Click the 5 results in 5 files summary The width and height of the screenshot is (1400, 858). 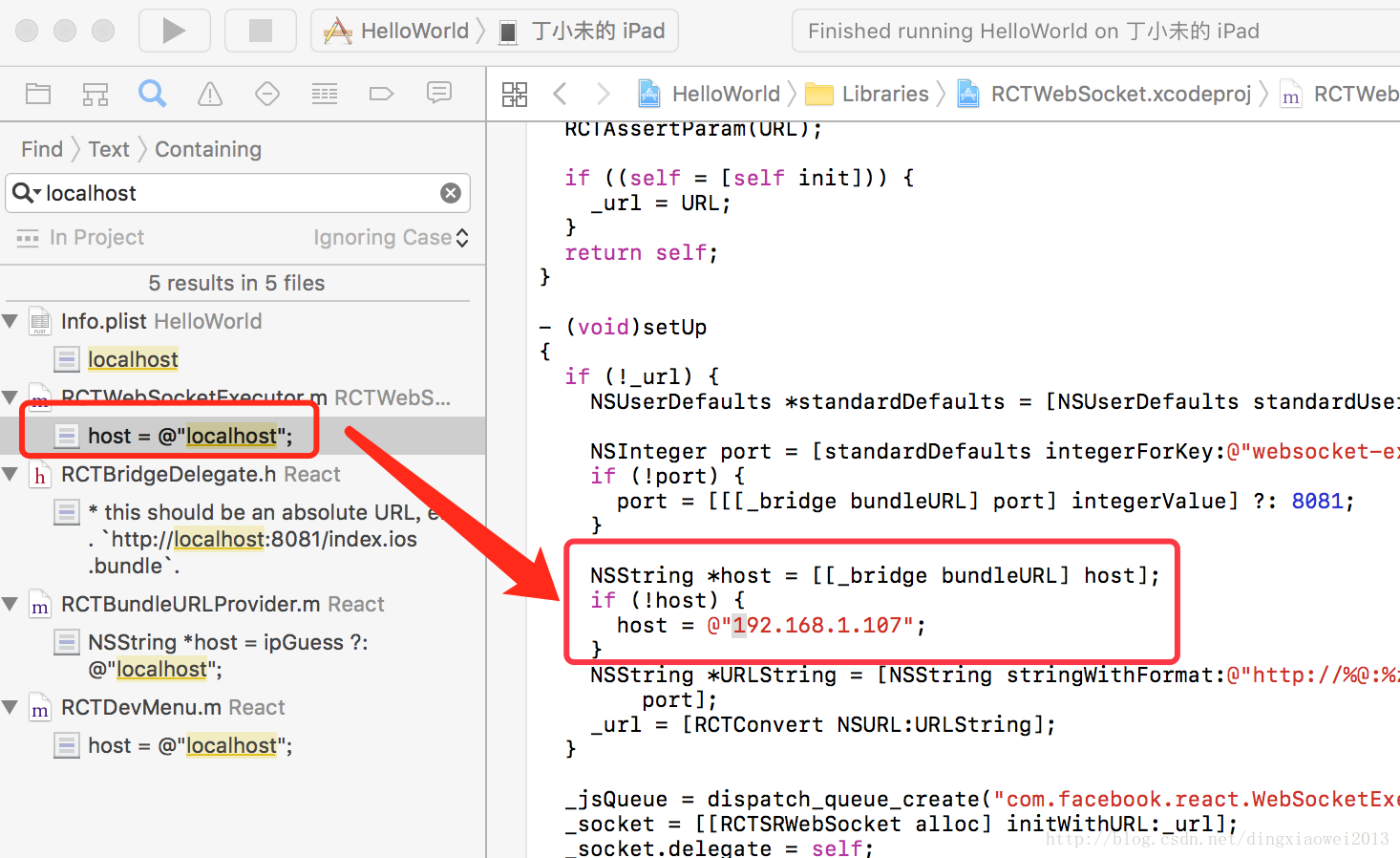[x=237, y=283]
